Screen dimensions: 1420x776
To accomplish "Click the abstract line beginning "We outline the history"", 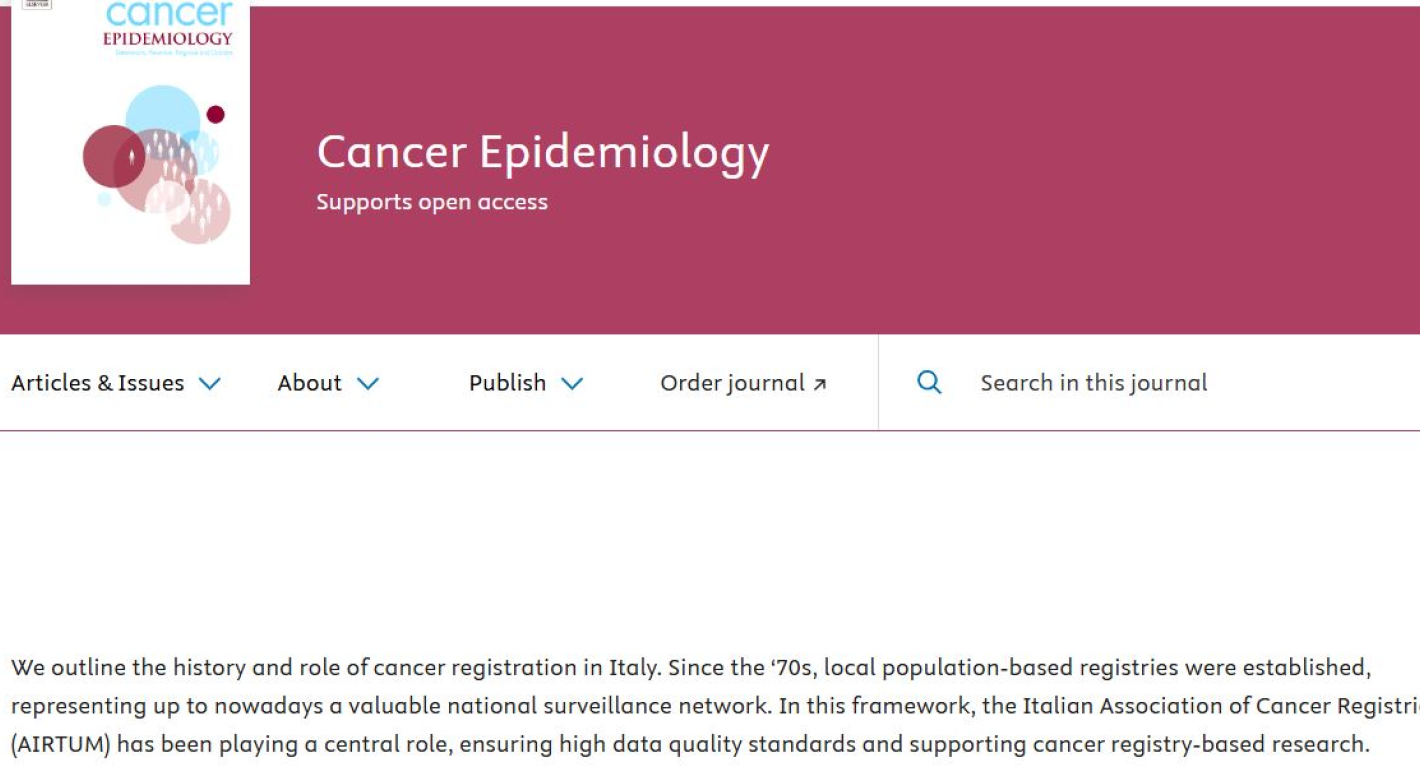I will pos(690,667).
